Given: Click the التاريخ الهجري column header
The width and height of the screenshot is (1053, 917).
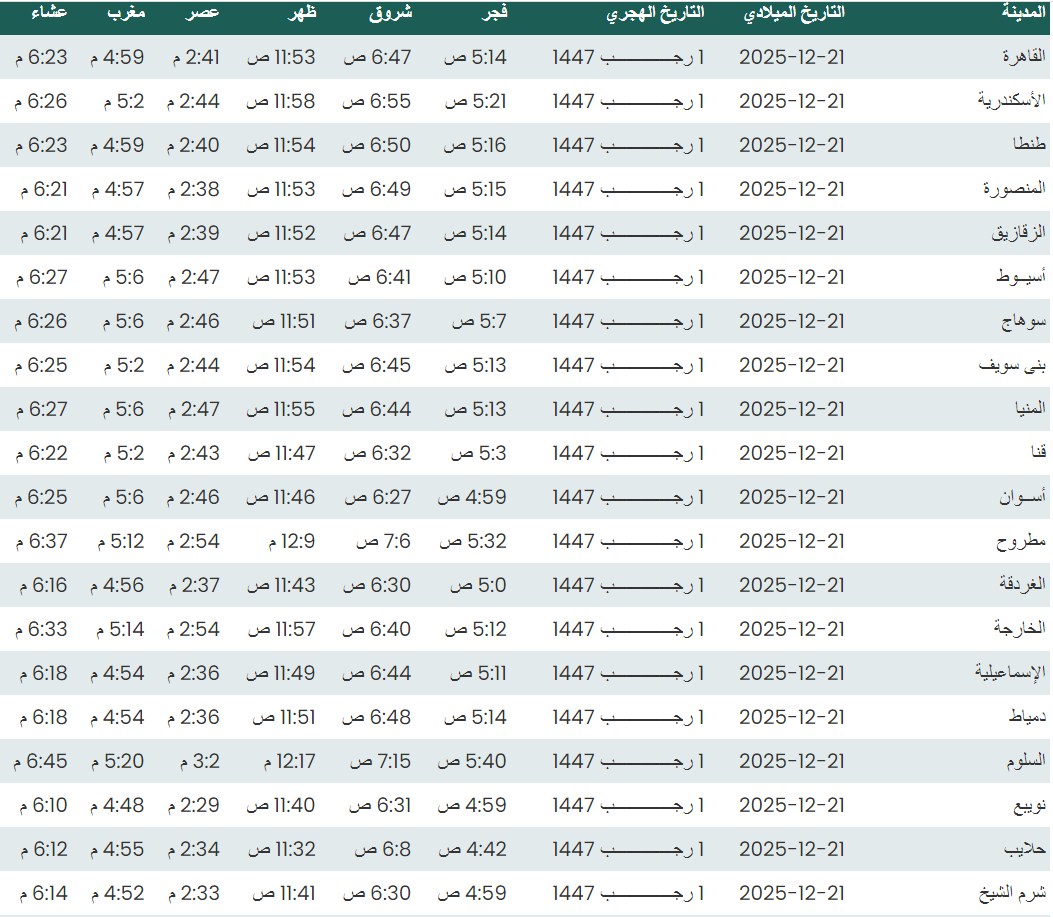Looking at the screenshot, I should 656,13.
